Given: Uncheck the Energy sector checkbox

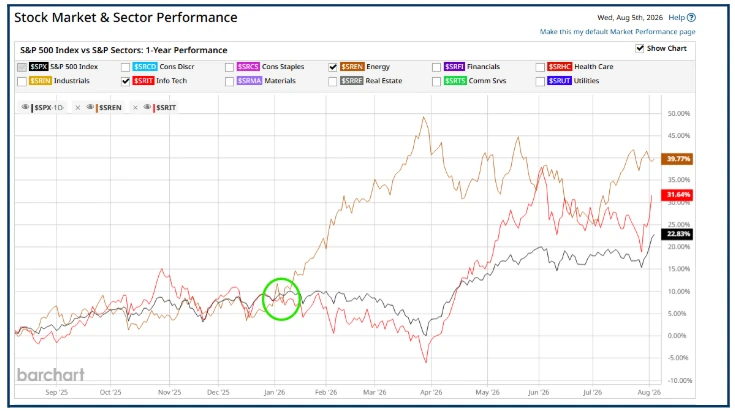Looking at the screenshot, I should click(333, 67).
